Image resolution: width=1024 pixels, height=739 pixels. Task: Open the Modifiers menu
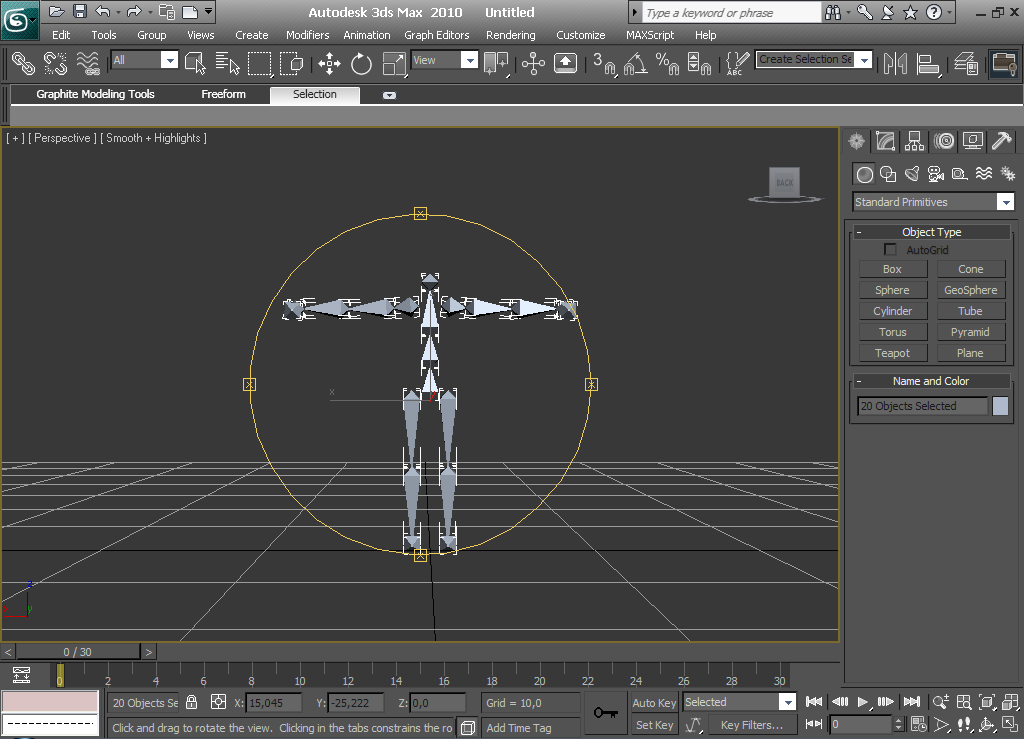(x=307, y=35)
